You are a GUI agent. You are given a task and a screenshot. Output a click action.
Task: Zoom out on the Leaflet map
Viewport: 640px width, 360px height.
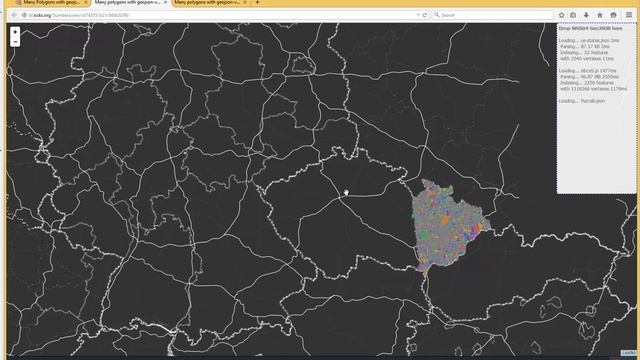(x=15, y=42)
